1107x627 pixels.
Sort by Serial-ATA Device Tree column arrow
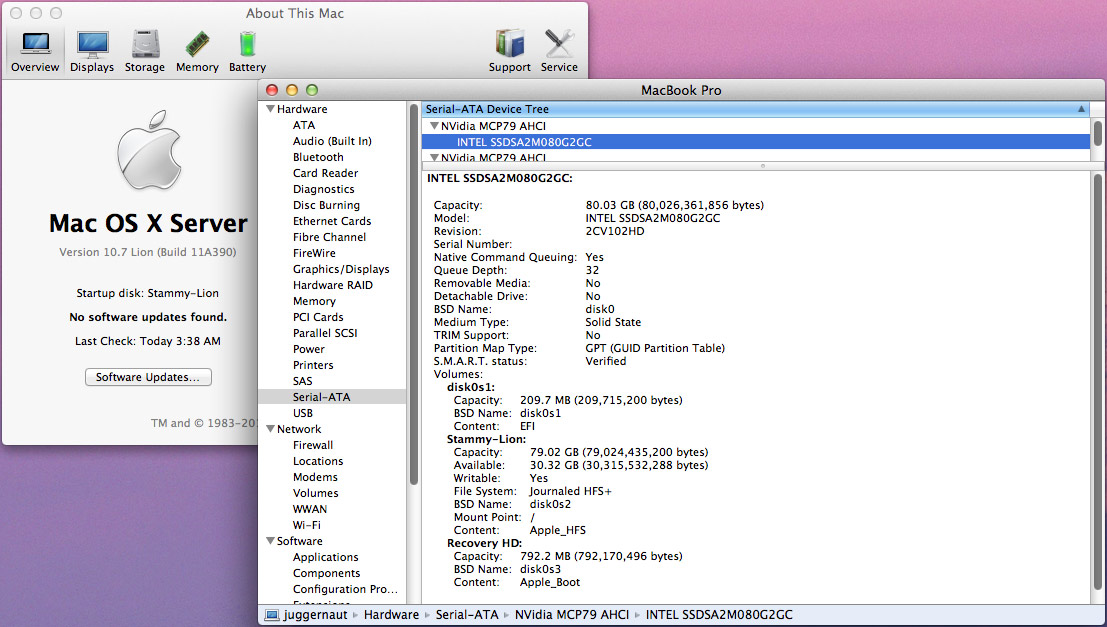[x=1081, y=109]
